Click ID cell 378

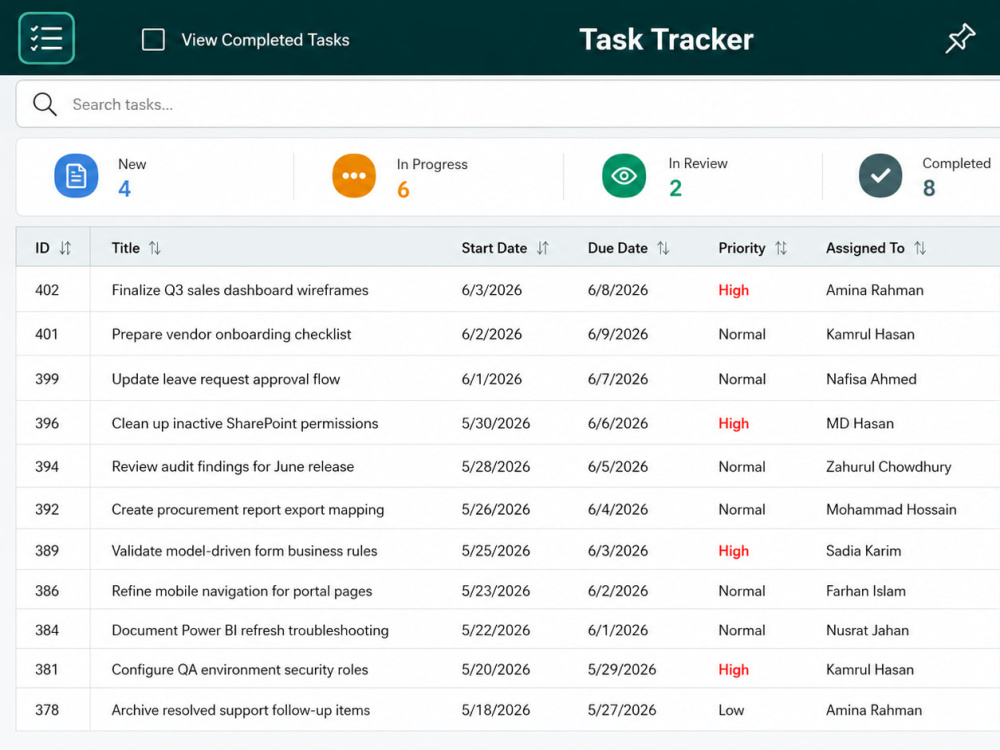point(47,710)
